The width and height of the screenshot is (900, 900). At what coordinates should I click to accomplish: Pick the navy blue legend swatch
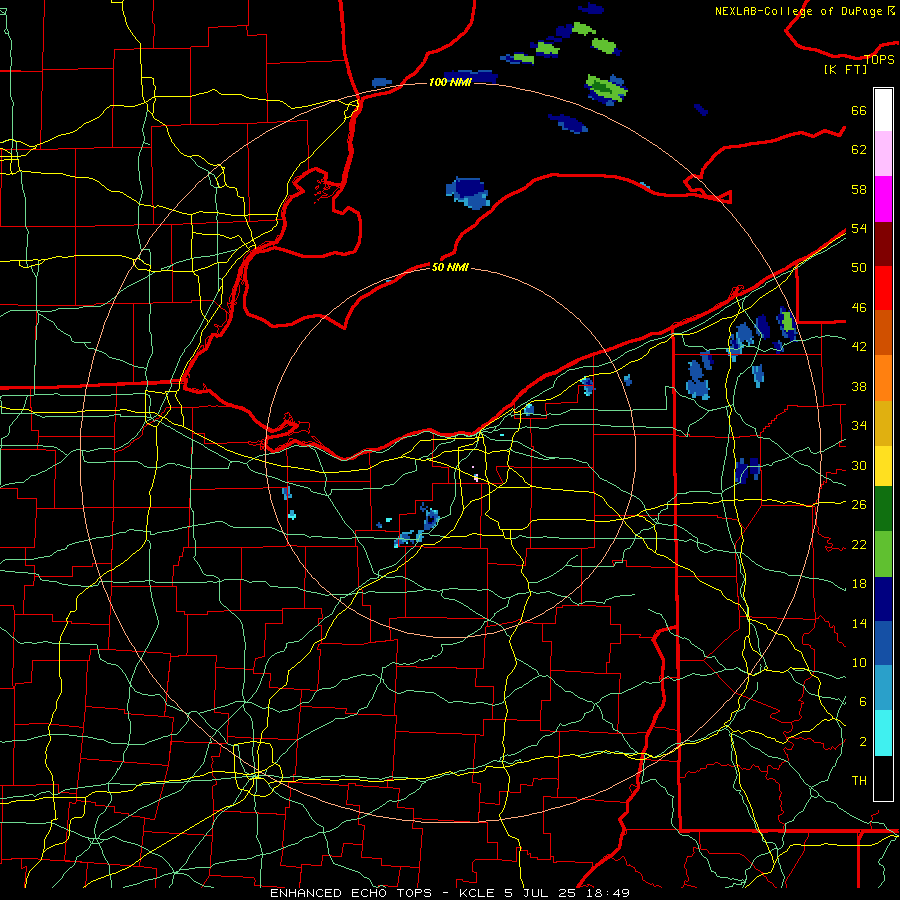point(883,599)
